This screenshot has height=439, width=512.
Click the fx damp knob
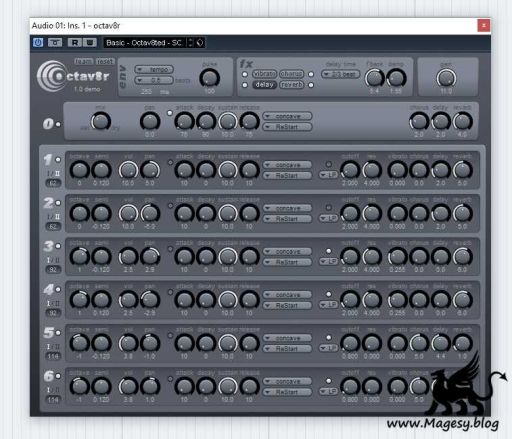[396, 78]
